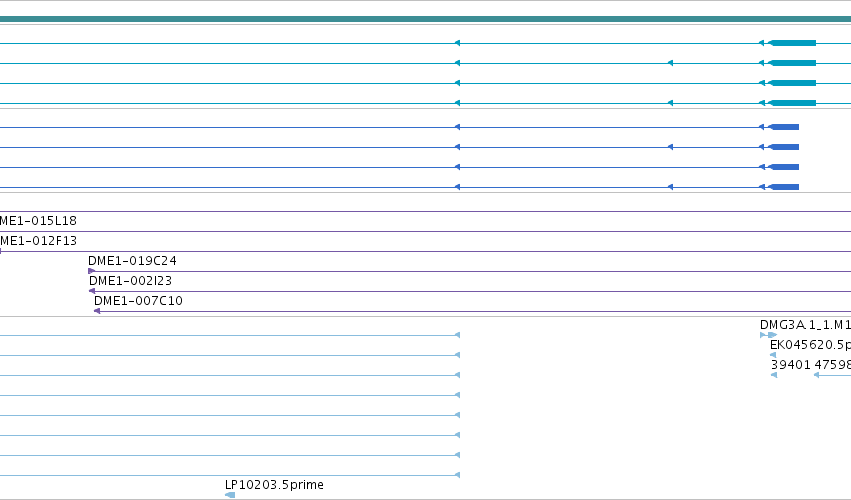
Task: Click thick exon block of topmost cyan transcript
Action: click(x=793, y=43)
